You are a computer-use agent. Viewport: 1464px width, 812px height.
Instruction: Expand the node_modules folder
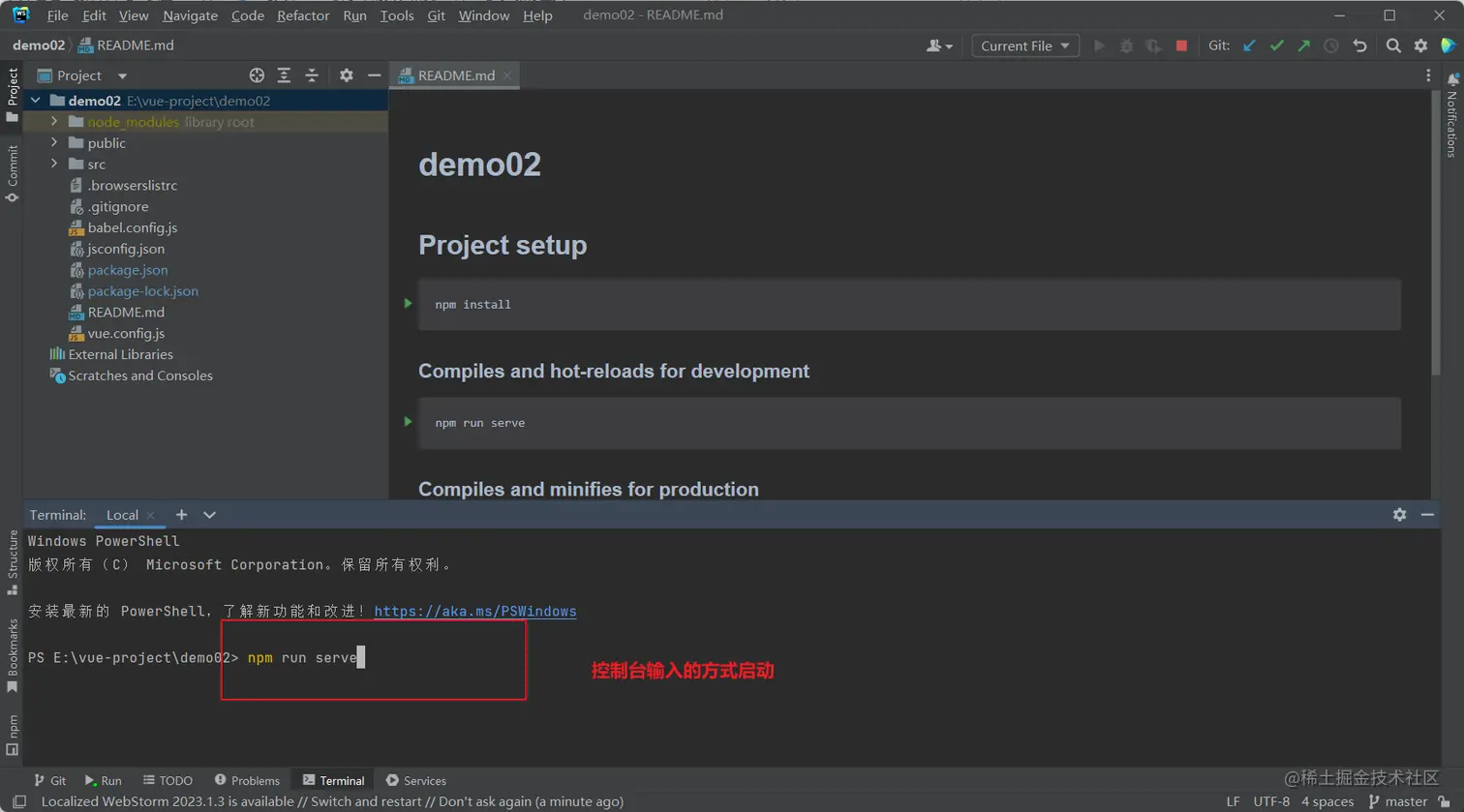click(54, 122)
